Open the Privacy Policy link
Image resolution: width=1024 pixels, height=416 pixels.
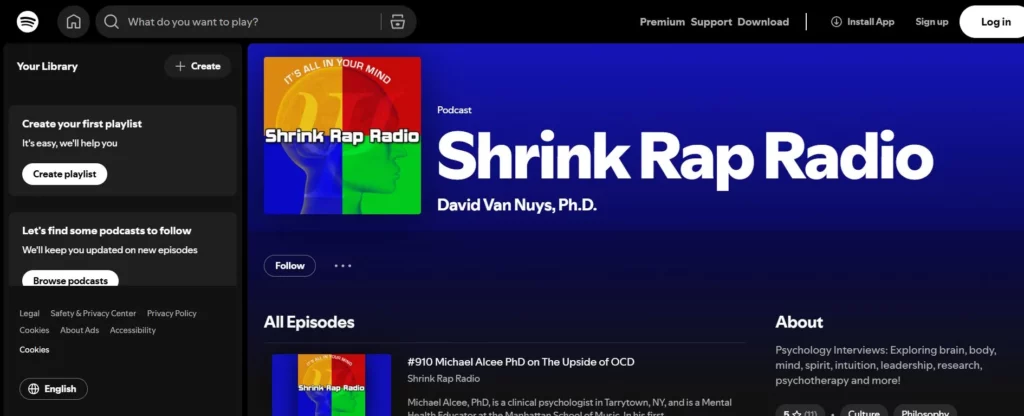(x=172, y=313)
